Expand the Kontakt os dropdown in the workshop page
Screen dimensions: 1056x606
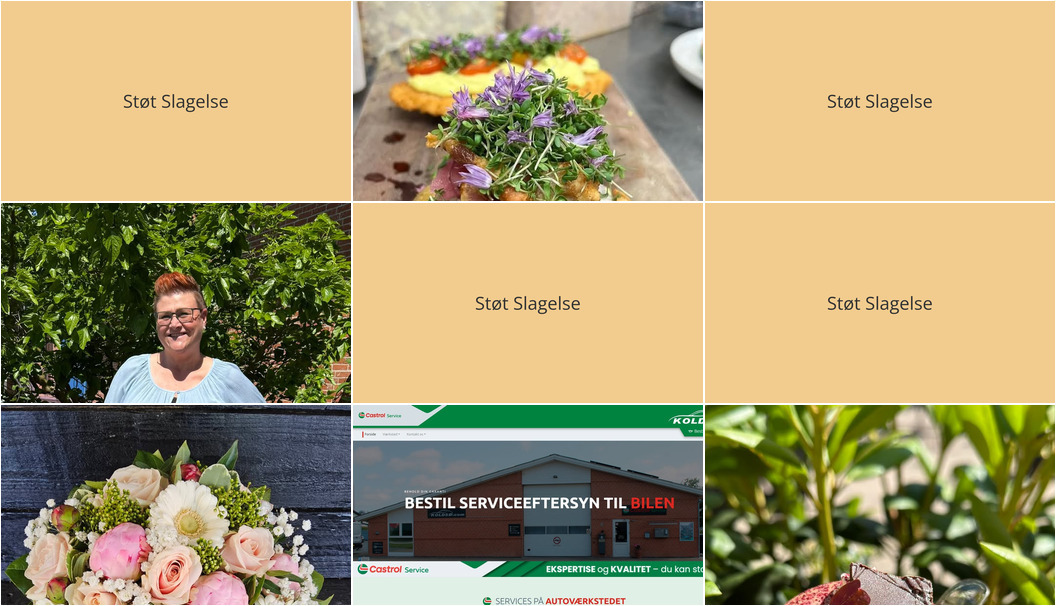coord(416,434)
